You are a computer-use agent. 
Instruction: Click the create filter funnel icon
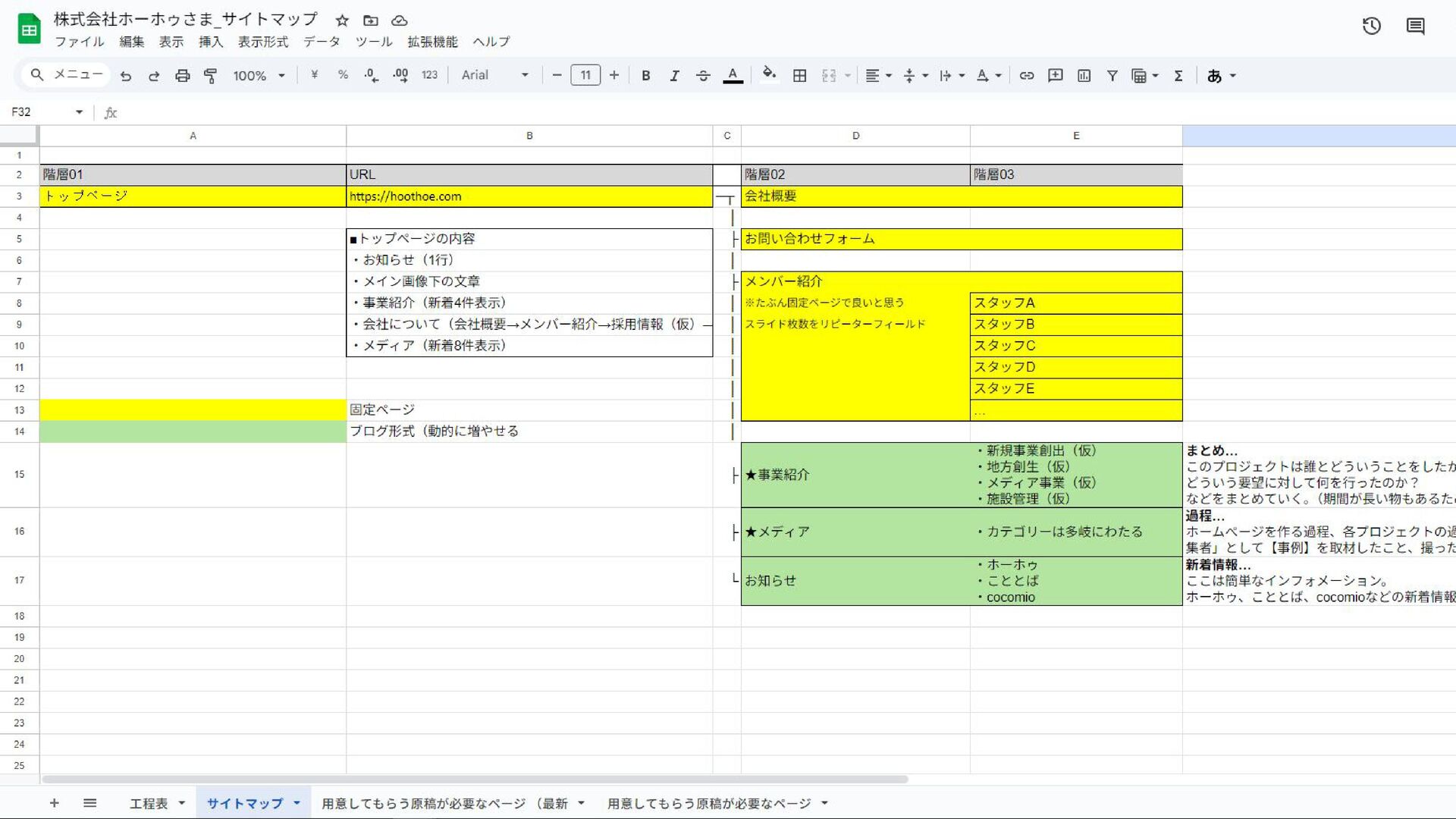point(1112,75)
